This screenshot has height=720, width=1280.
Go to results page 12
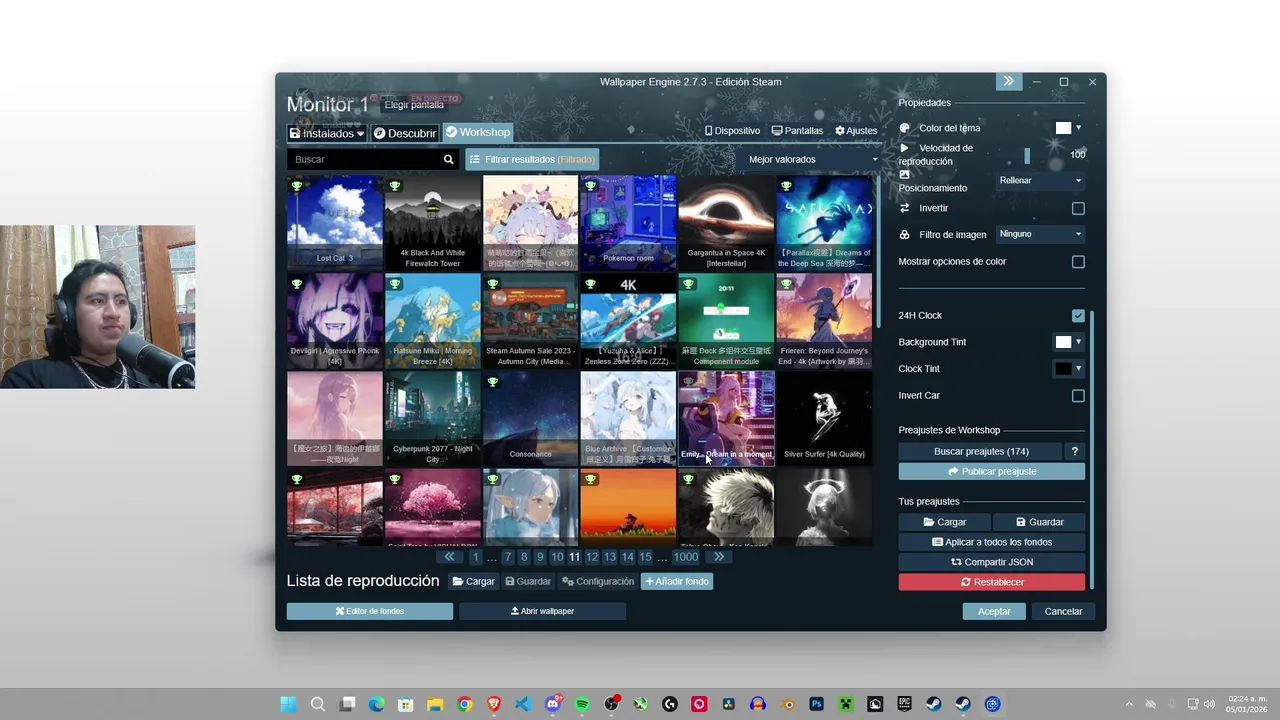(592, 557)
